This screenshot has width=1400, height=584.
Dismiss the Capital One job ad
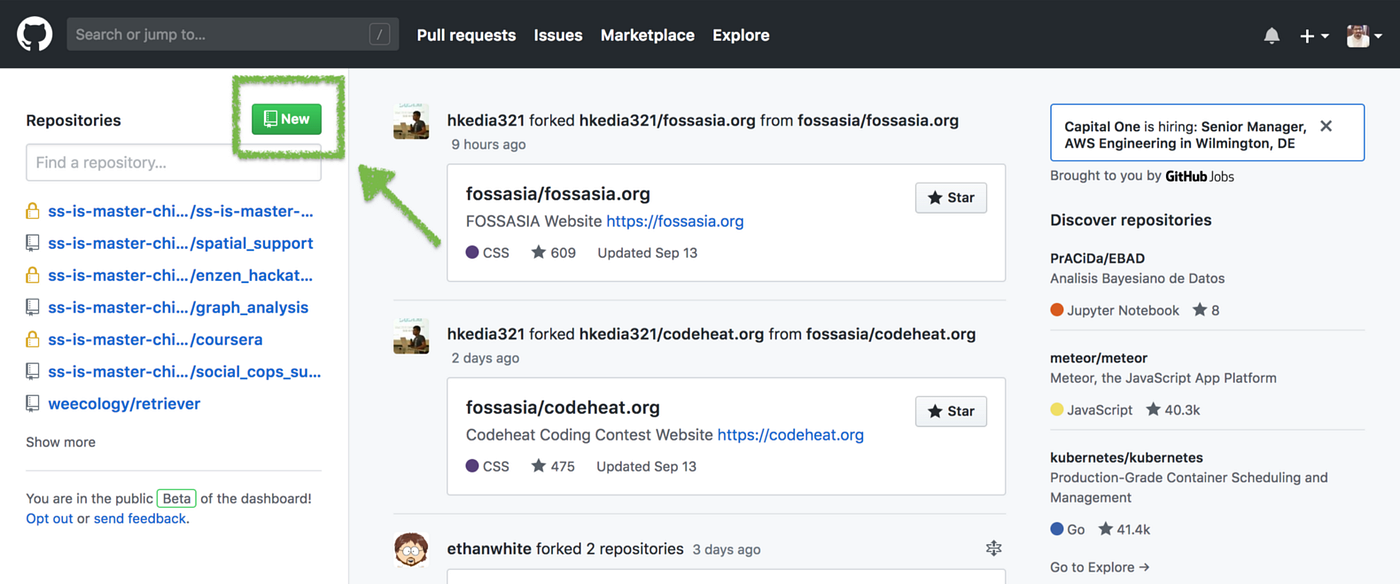1326,126
